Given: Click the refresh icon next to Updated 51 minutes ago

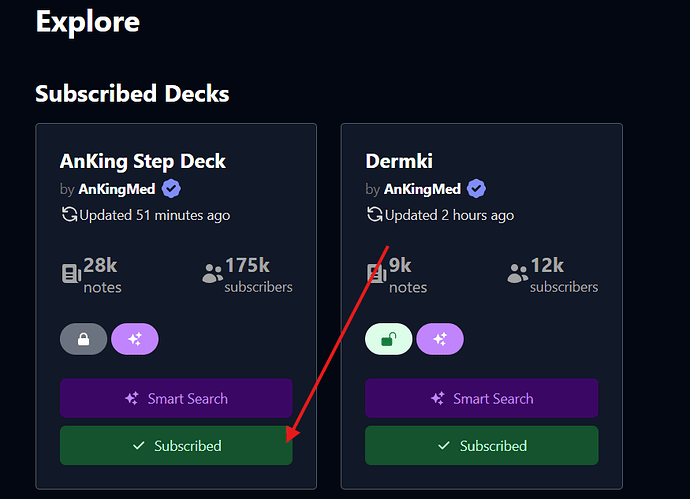Looking at the screenshot, I should [69, 215].
